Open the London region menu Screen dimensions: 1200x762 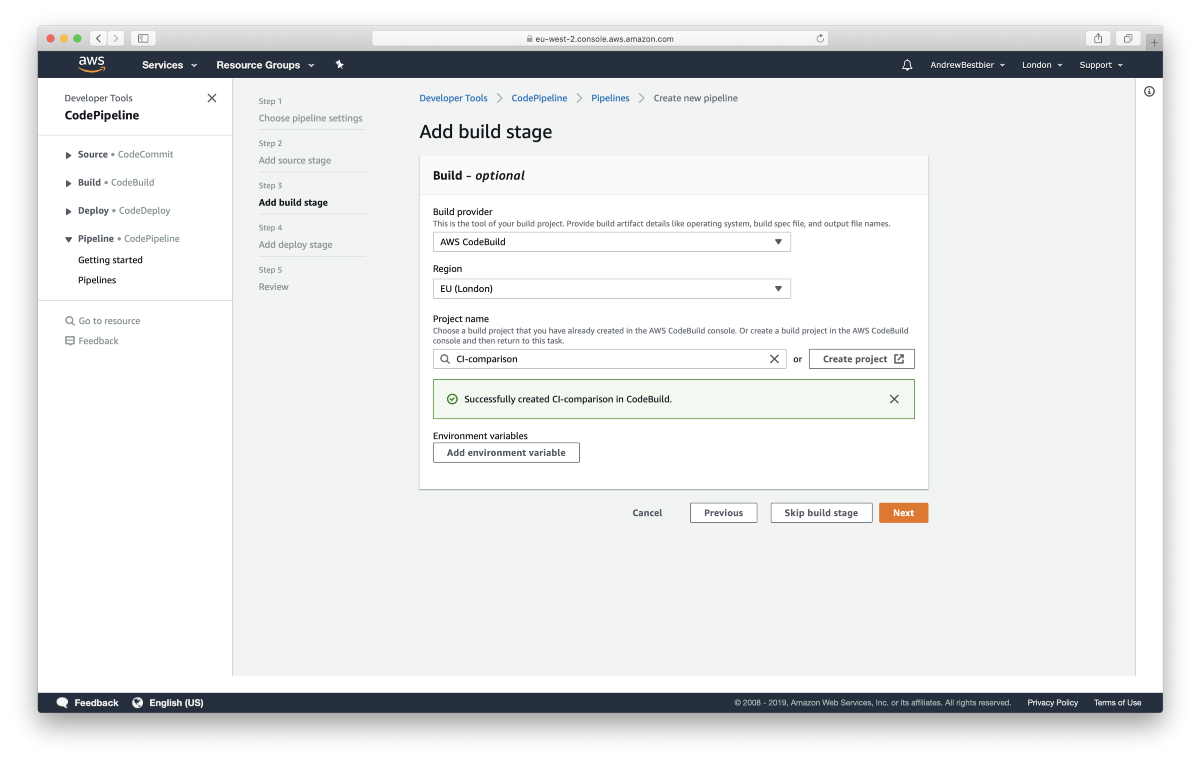click(1041, 65)
